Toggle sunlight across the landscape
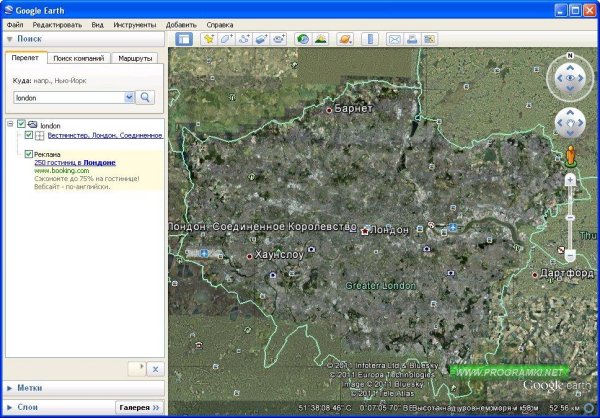The width and height of the screenshot is (600, 418). (321, 39)
